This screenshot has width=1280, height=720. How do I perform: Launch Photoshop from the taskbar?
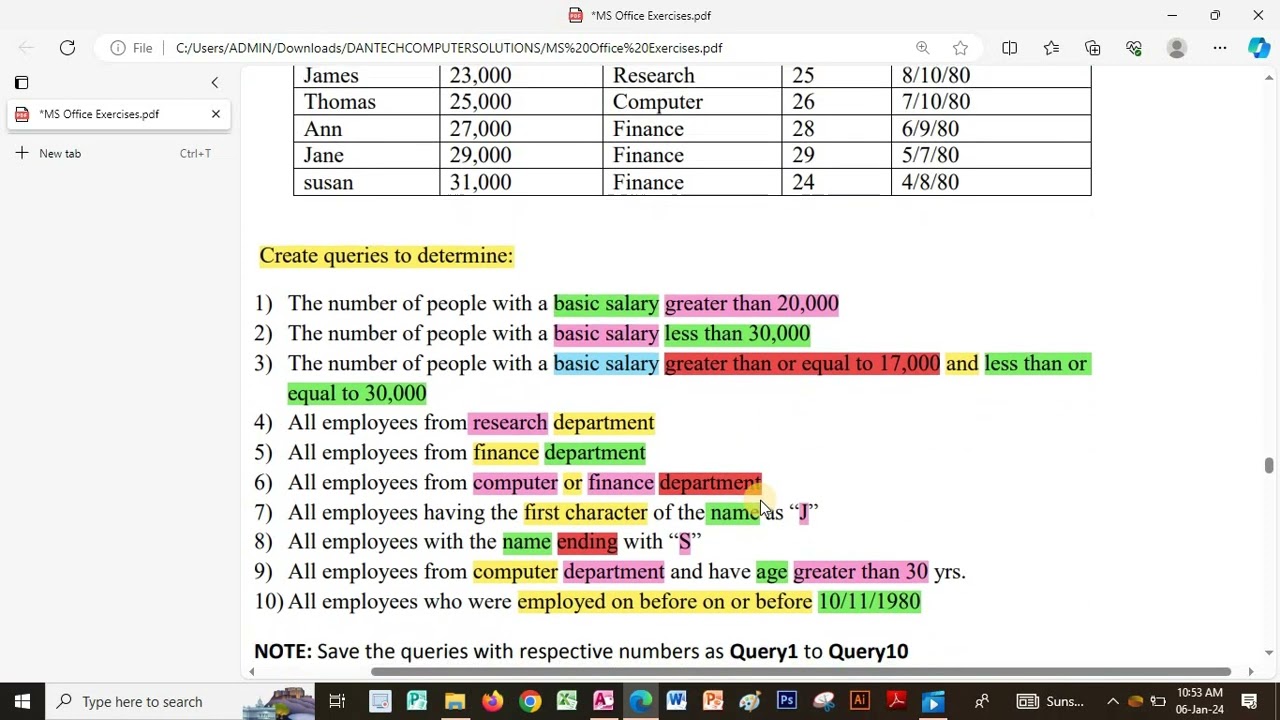click(x=786, y=701)
